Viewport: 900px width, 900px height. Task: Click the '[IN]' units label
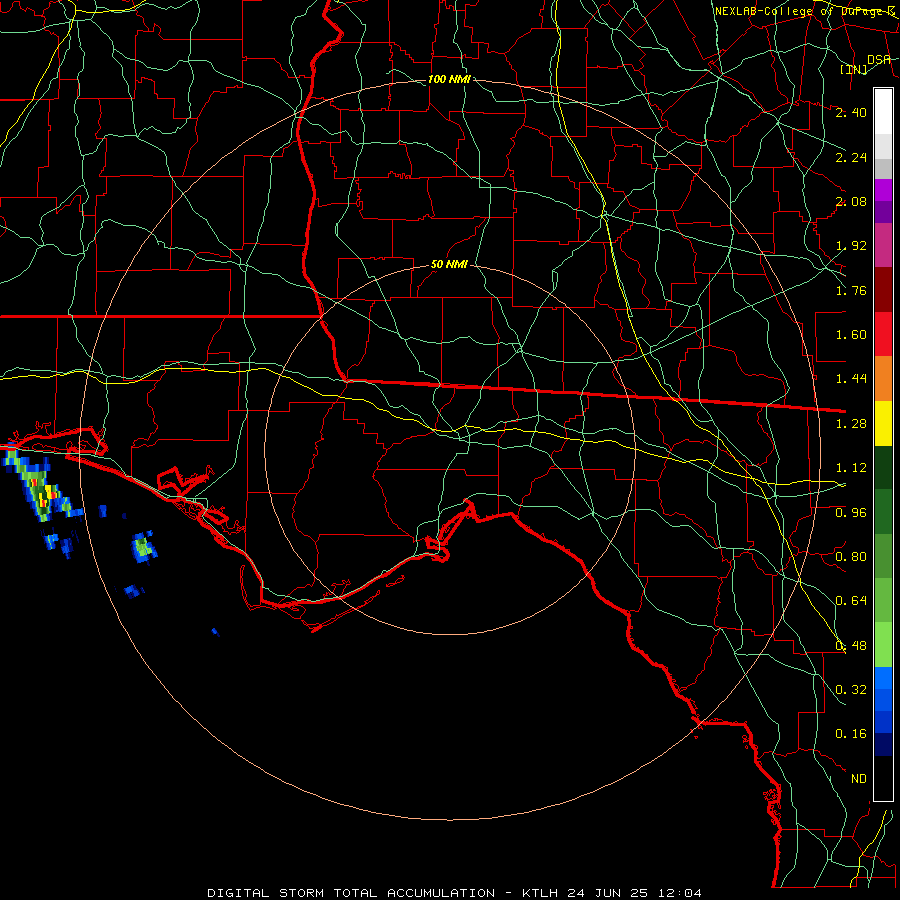click(854, 69)
